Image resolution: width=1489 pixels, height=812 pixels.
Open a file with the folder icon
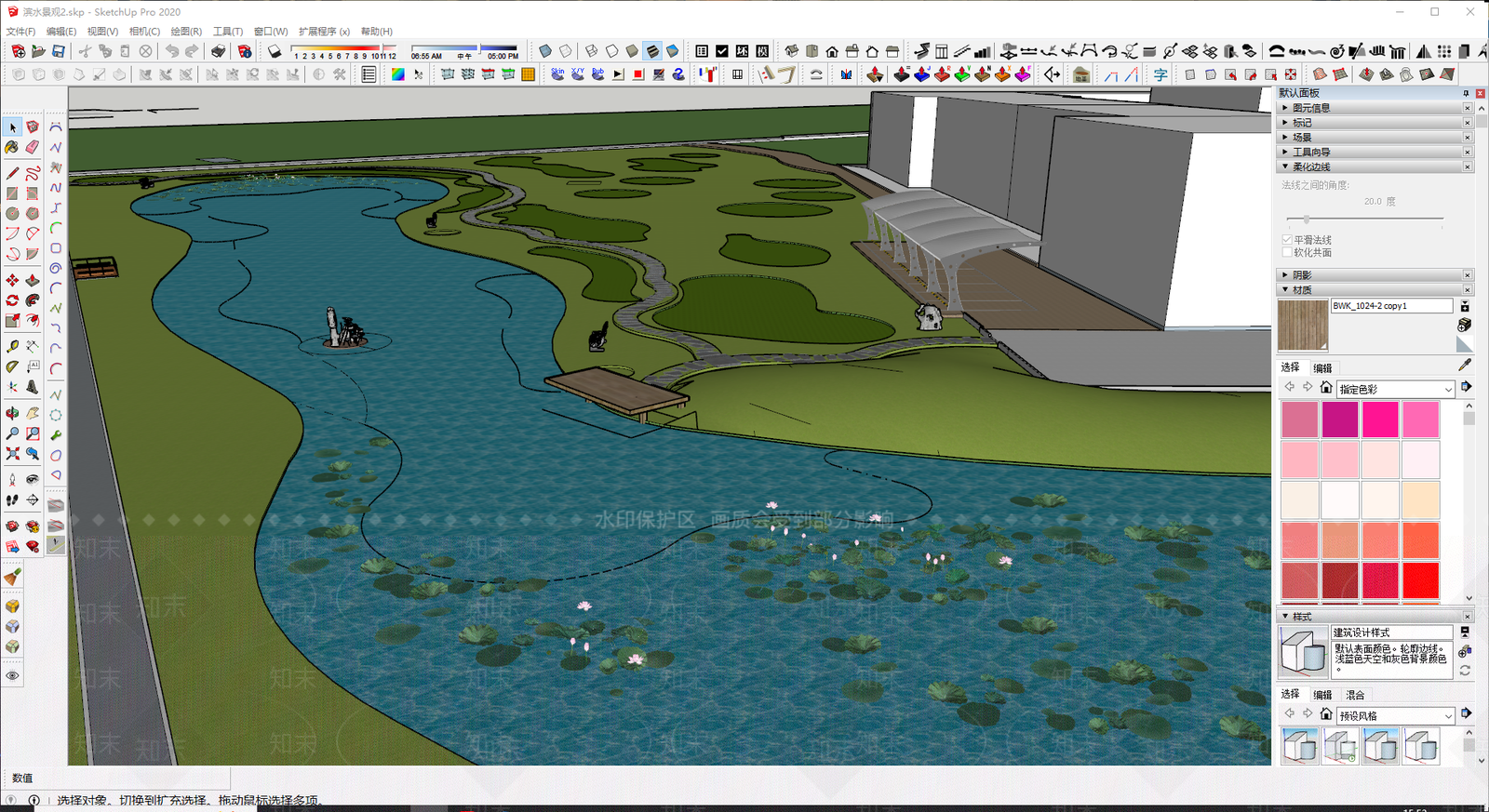click(x=38, y=51)
